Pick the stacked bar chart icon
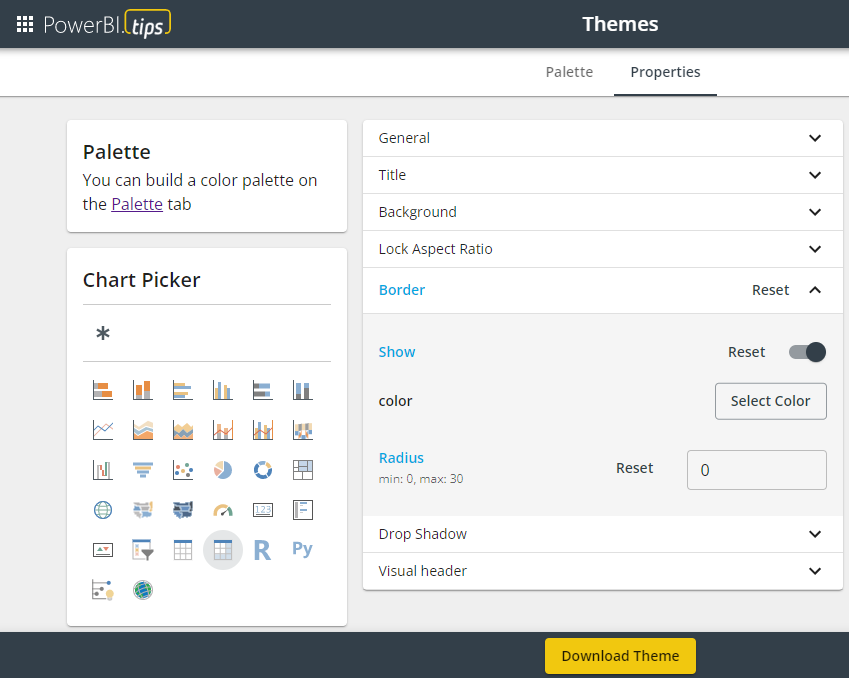 point(103,390)
